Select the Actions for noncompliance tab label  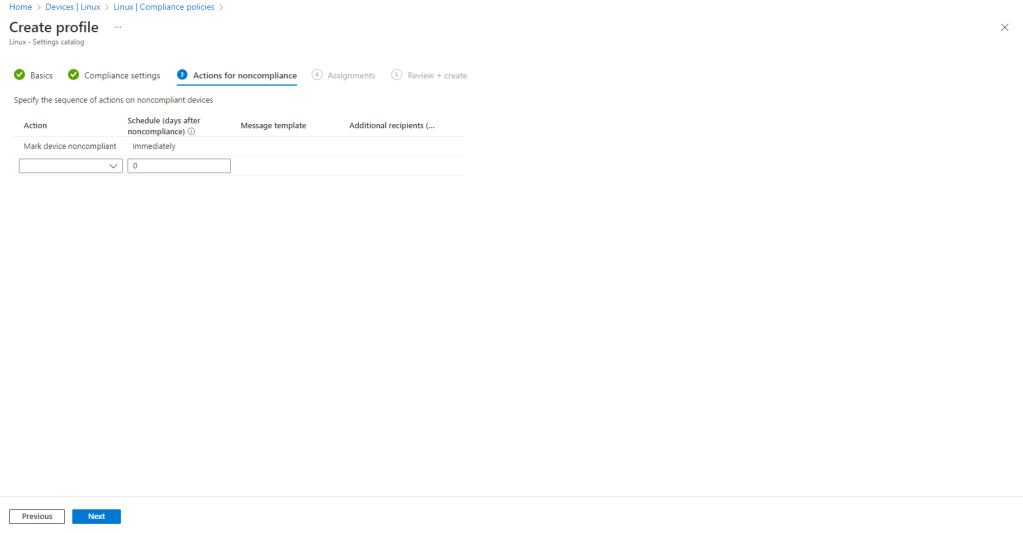[x=244, y=76]
